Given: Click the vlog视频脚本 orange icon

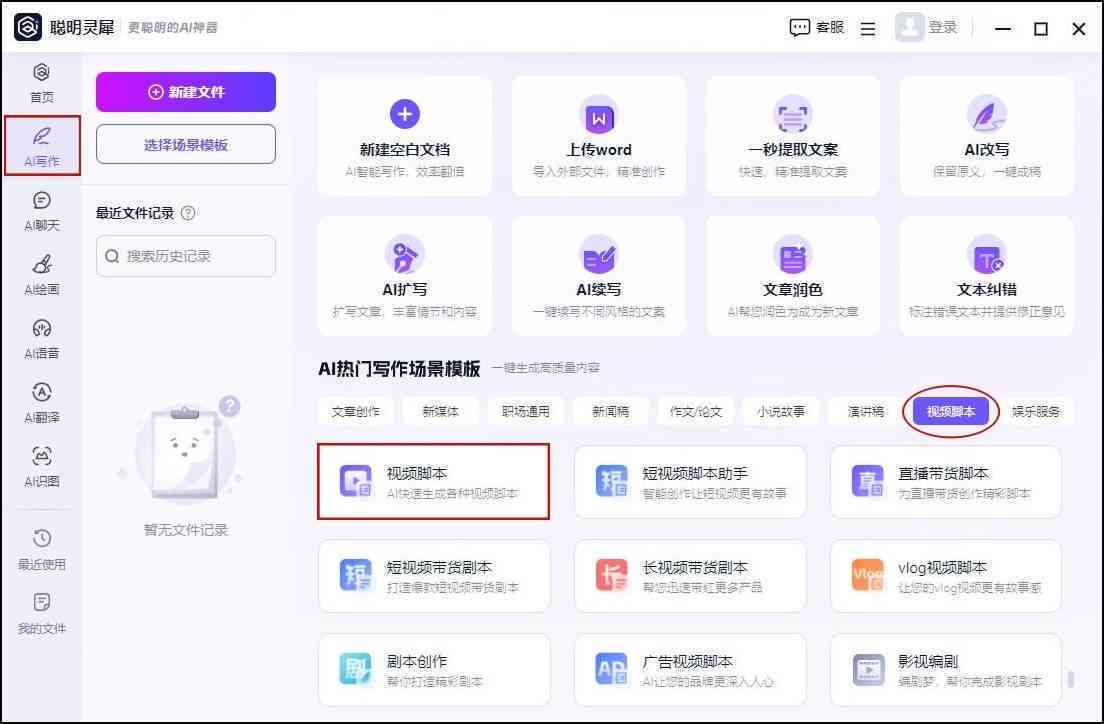Looking at the screenshot, I should tap(867, 575).
